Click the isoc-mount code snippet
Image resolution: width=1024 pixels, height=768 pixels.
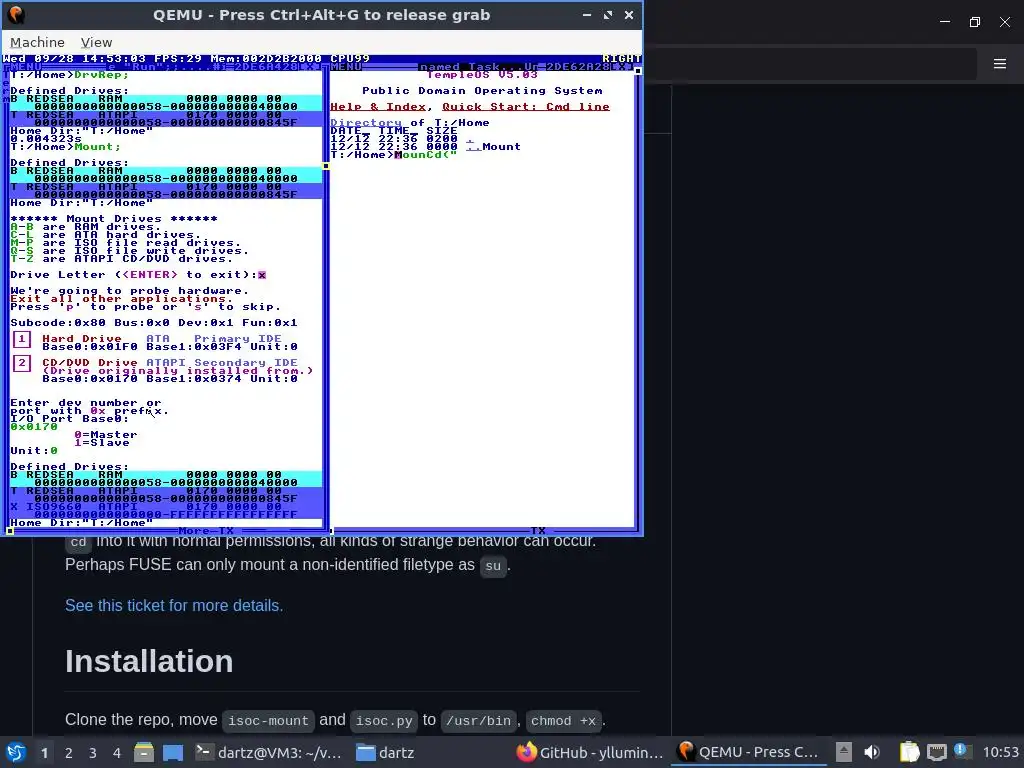click(x=268, y=720)
